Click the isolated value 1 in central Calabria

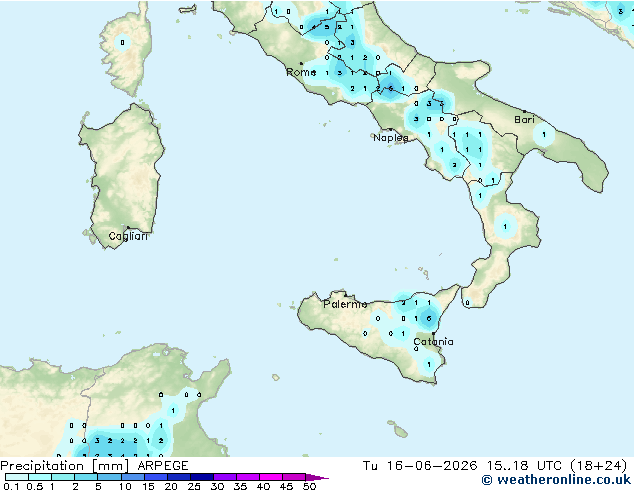[x=505, y=226]
